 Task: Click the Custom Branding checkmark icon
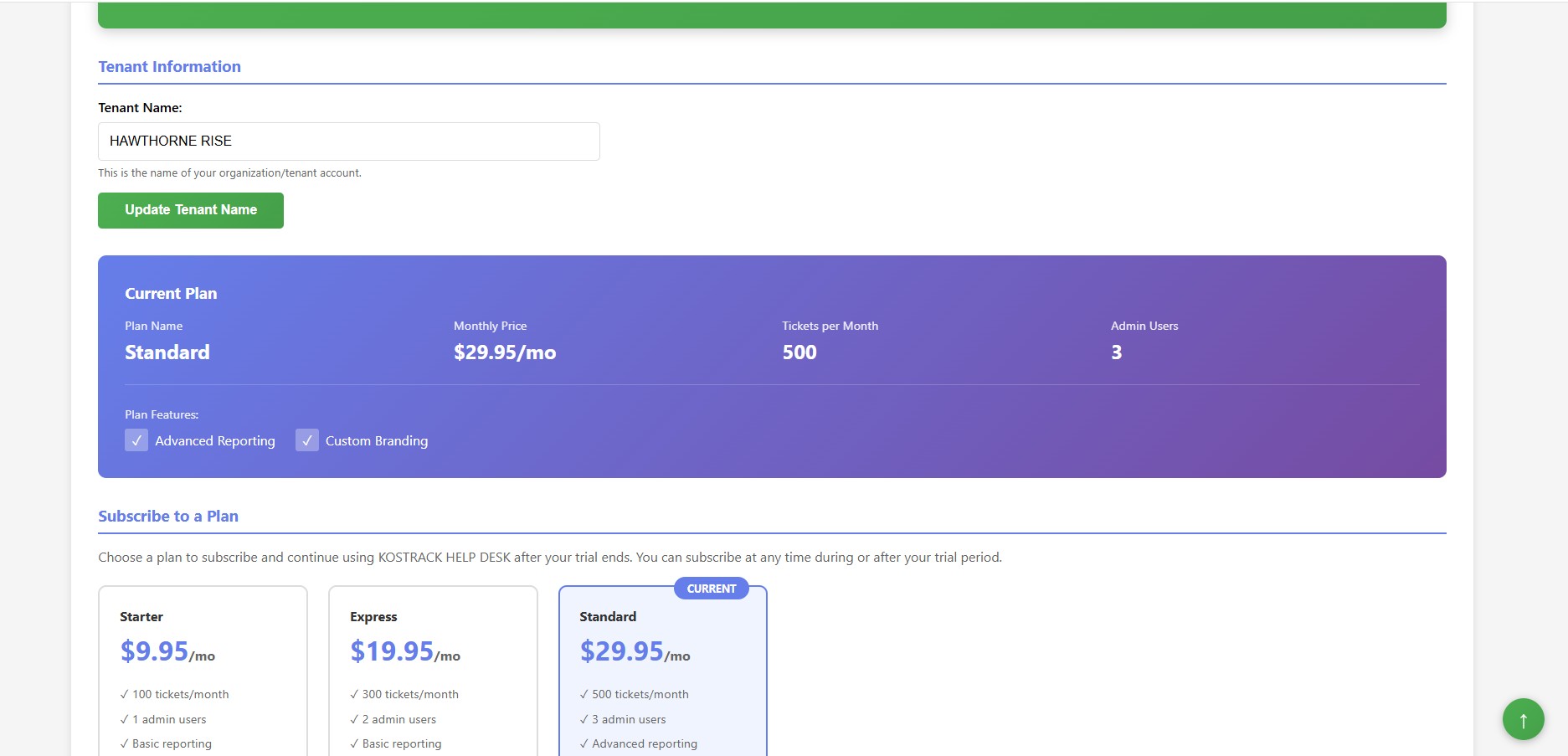pos(306,440)
